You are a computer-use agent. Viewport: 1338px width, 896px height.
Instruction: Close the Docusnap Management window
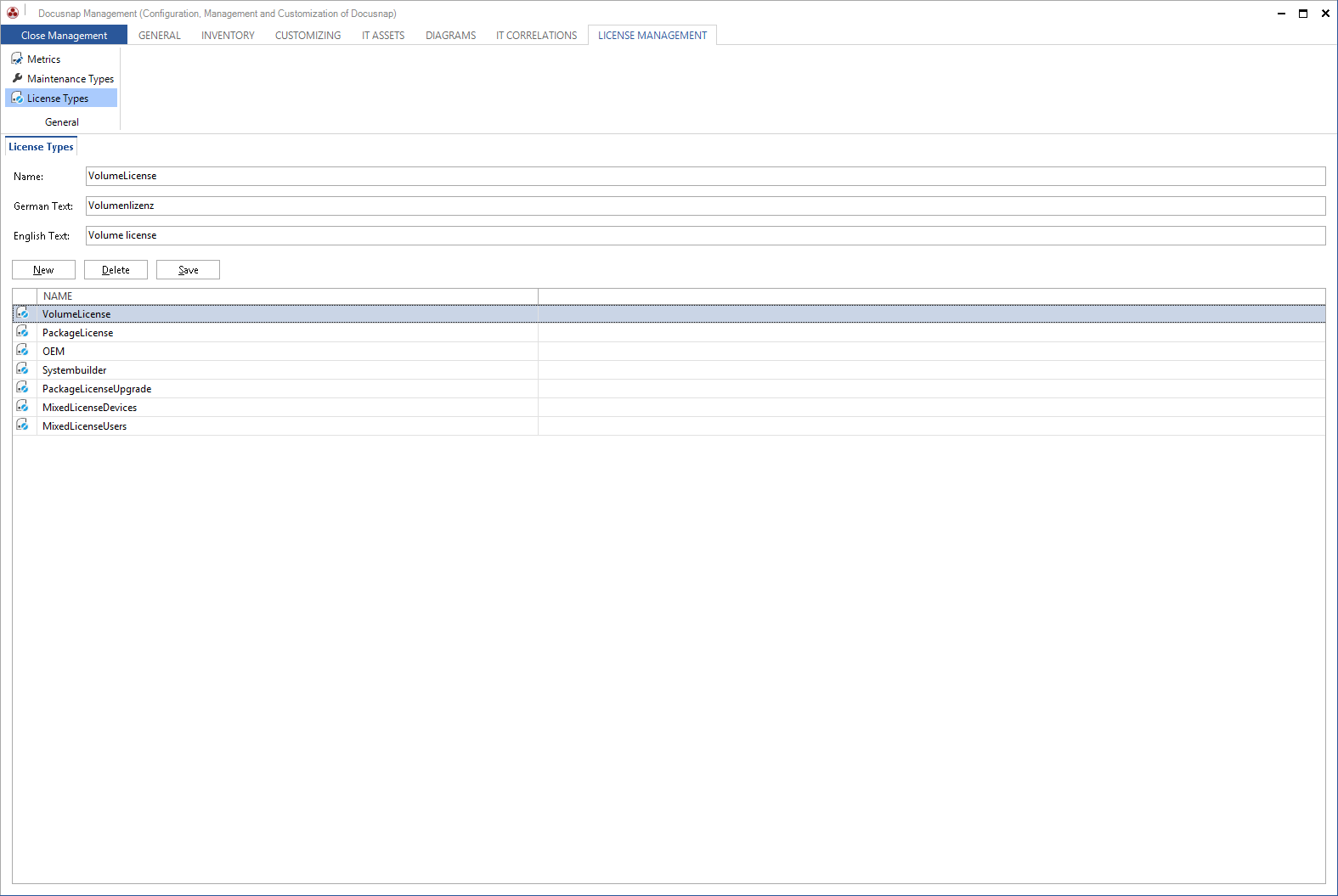(x=1325, y=13)
